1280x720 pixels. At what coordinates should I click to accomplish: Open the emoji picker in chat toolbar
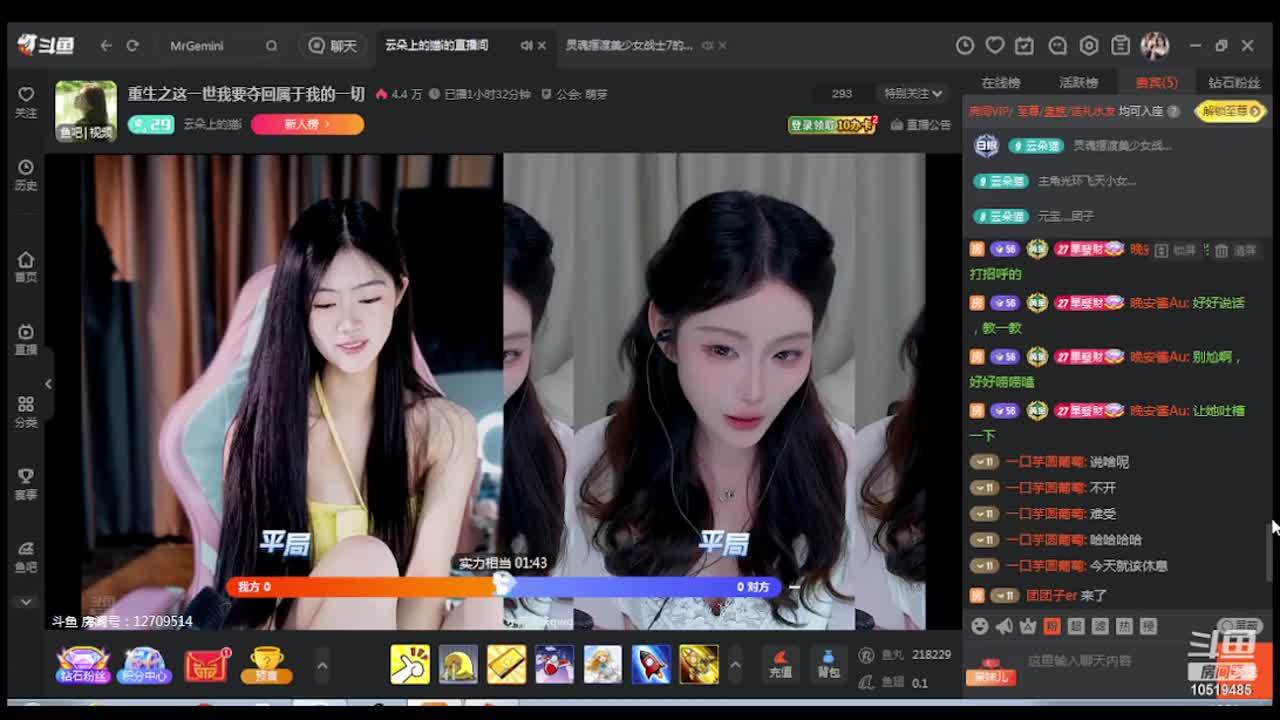[x=980, y=626]
